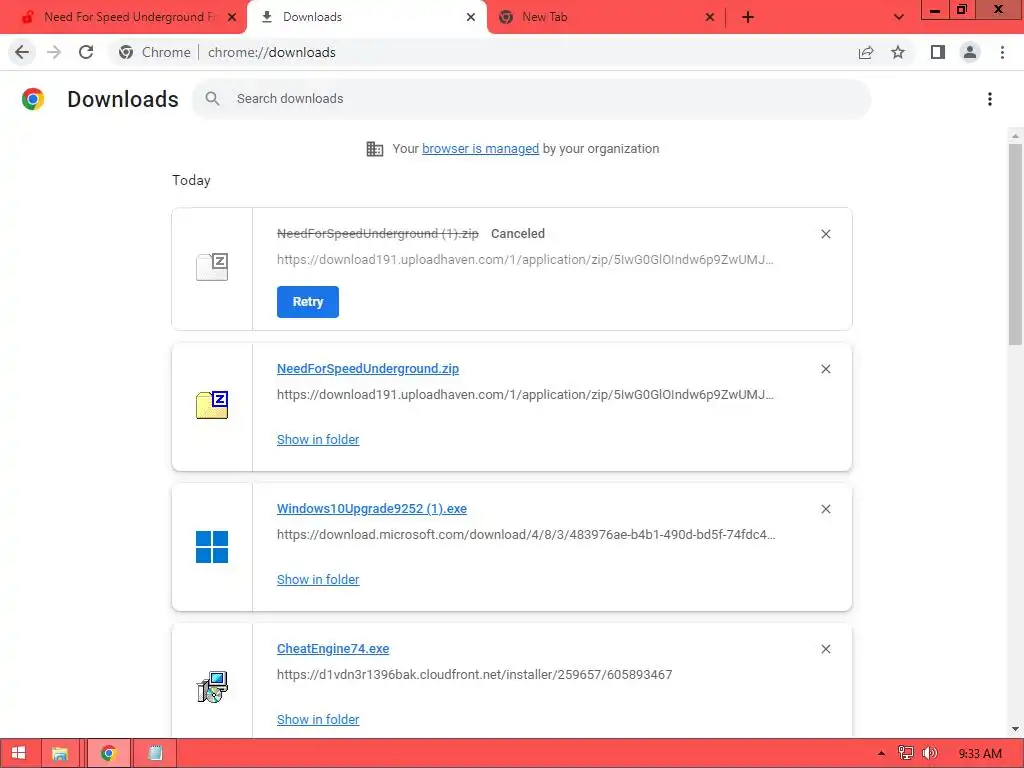Click the download.microsoft.com source URL

click(526, 535)
